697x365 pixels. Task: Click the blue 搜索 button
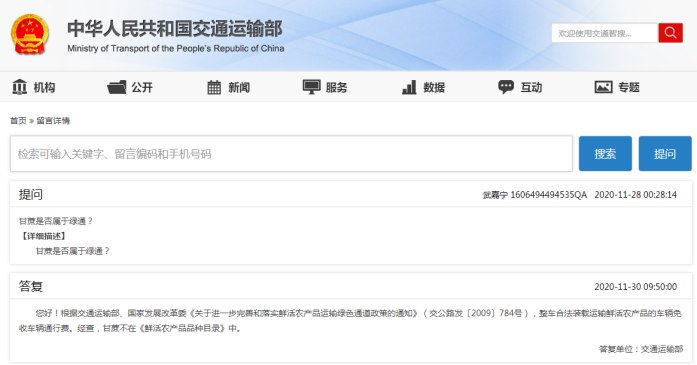pyautogui.click(x=605, y=153)
